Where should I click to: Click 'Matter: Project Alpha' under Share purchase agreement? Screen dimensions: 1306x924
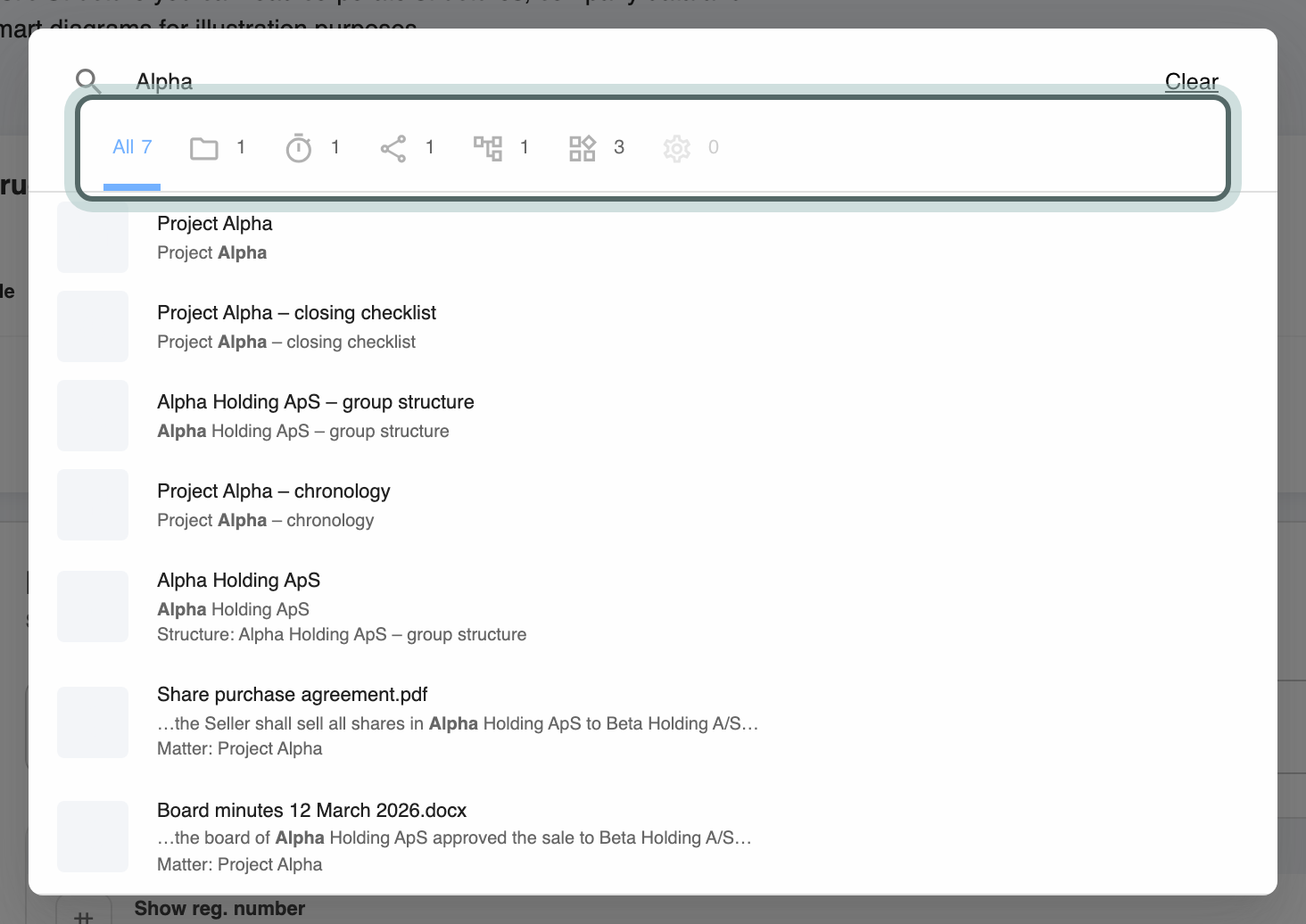pos(239,748)
